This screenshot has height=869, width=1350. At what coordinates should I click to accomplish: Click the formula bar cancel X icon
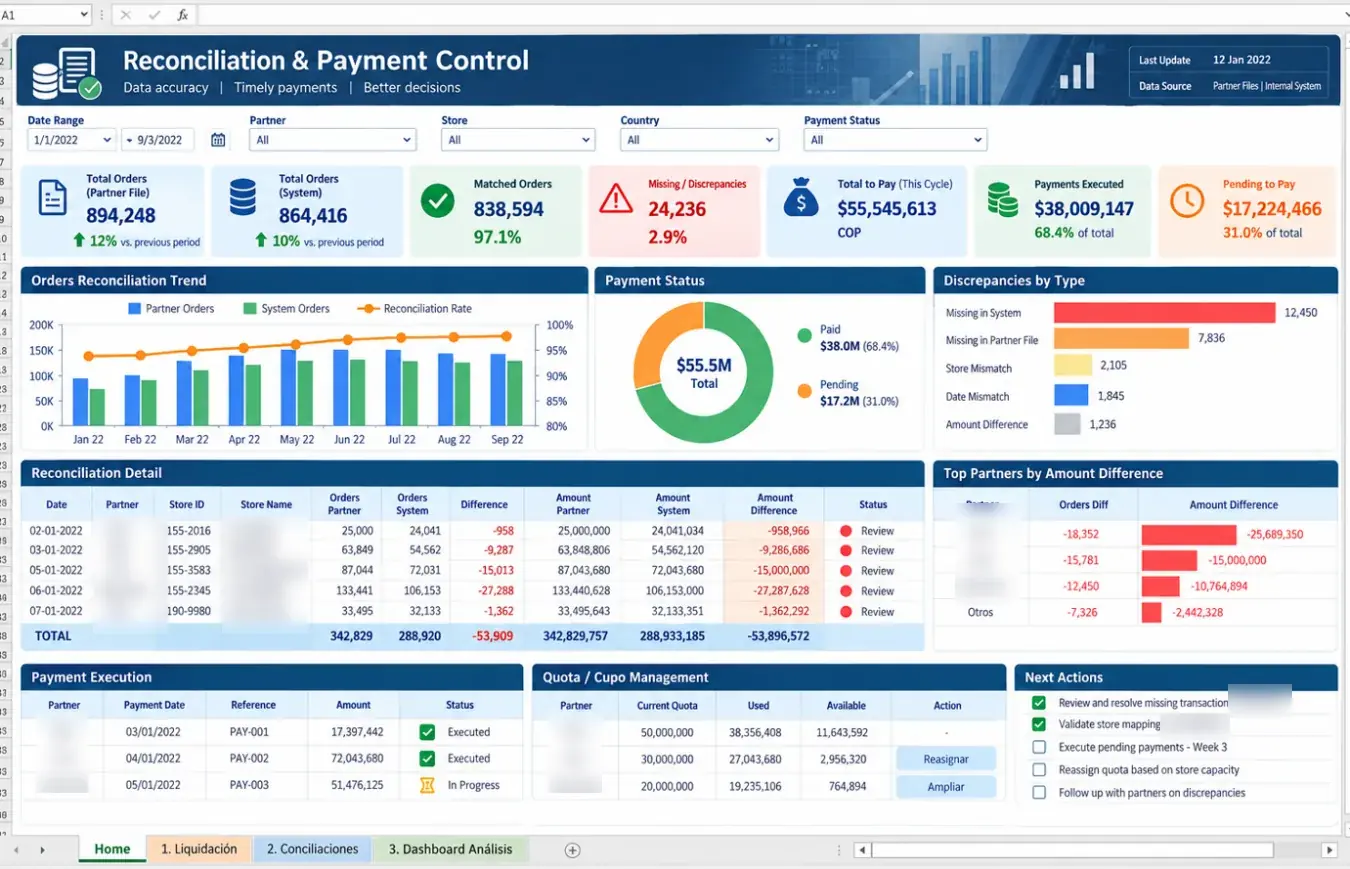click(x=125, y=15)
